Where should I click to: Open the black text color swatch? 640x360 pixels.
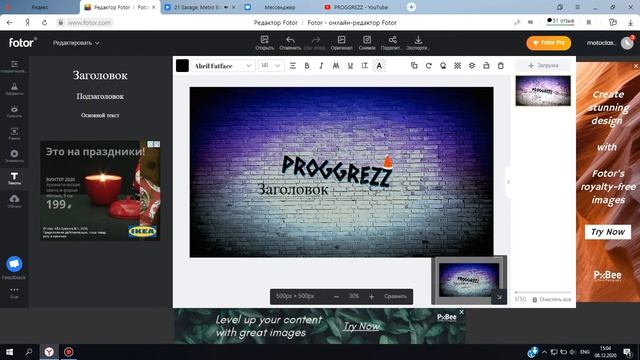click(x=182, y=66)
